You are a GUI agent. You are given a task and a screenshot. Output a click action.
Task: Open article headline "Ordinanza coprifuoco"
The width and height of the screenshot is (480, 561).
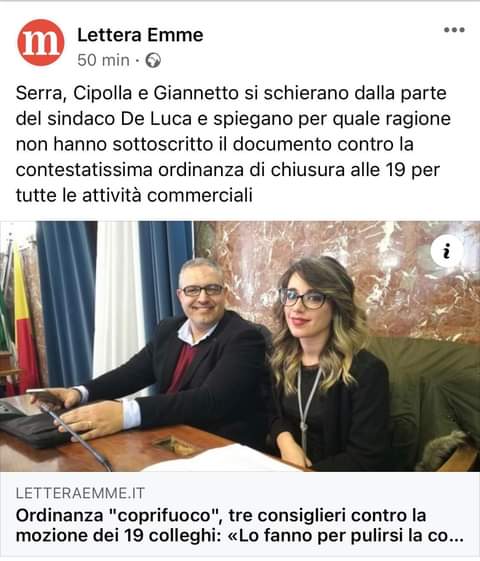221,516
